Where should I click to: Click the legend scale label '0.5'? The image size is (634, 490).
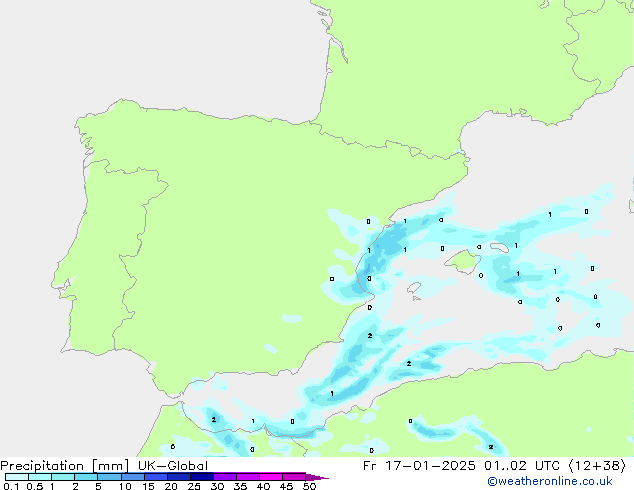click(34, 486)
